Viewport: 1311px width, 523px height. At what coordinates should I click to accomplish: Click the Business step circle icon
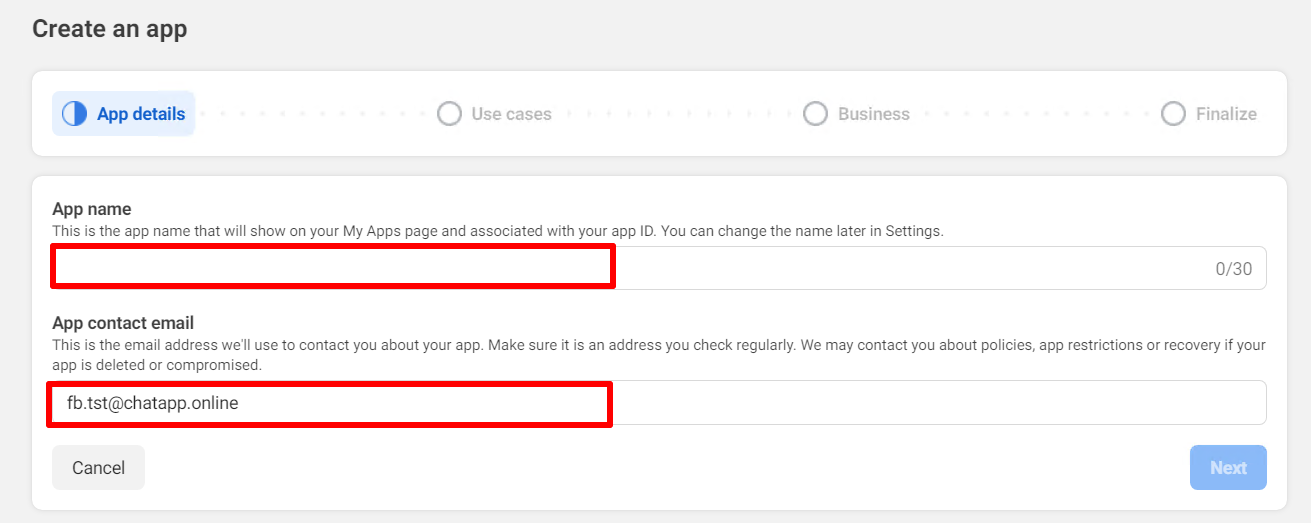click(x=815, y=114)
